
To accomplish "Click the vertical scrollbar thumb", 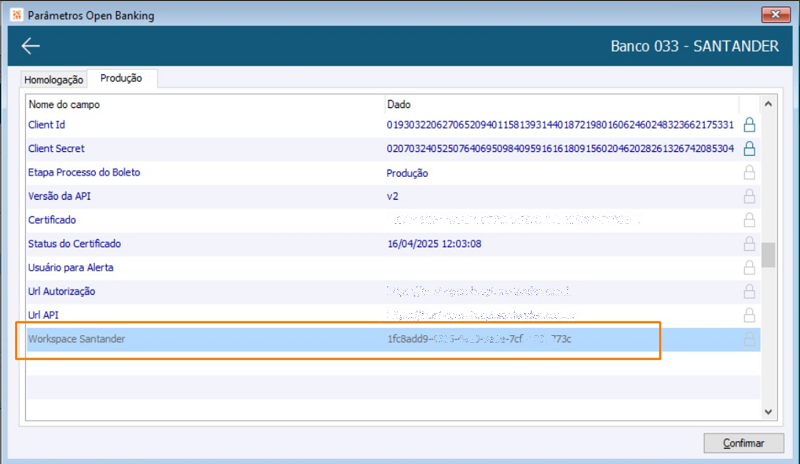I will click(x=768, y=255).
